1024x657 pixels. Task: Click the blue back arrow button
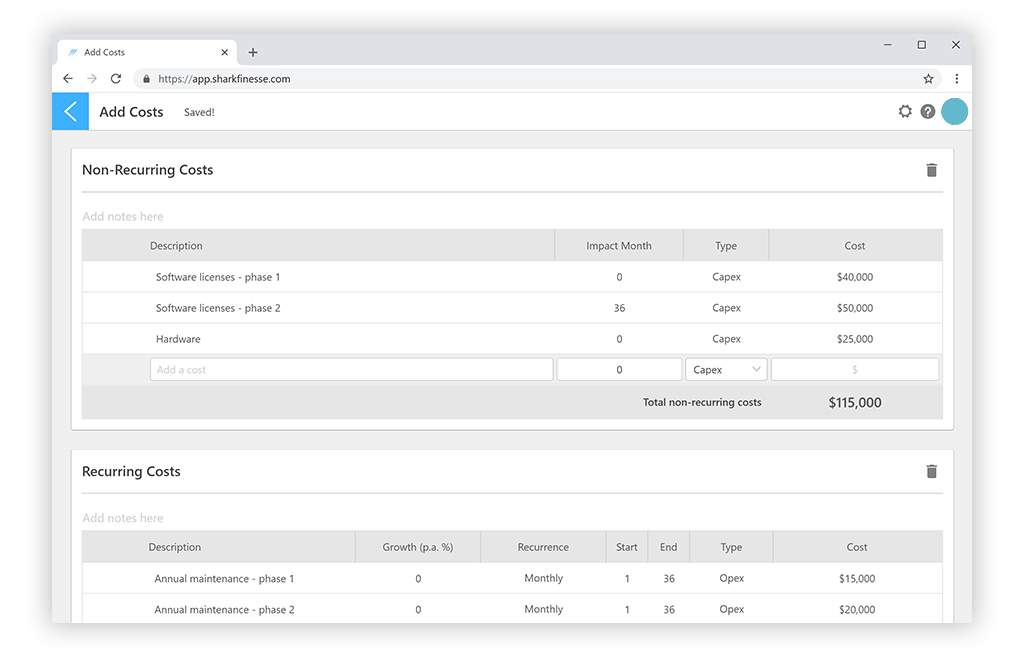coord(70,112)
